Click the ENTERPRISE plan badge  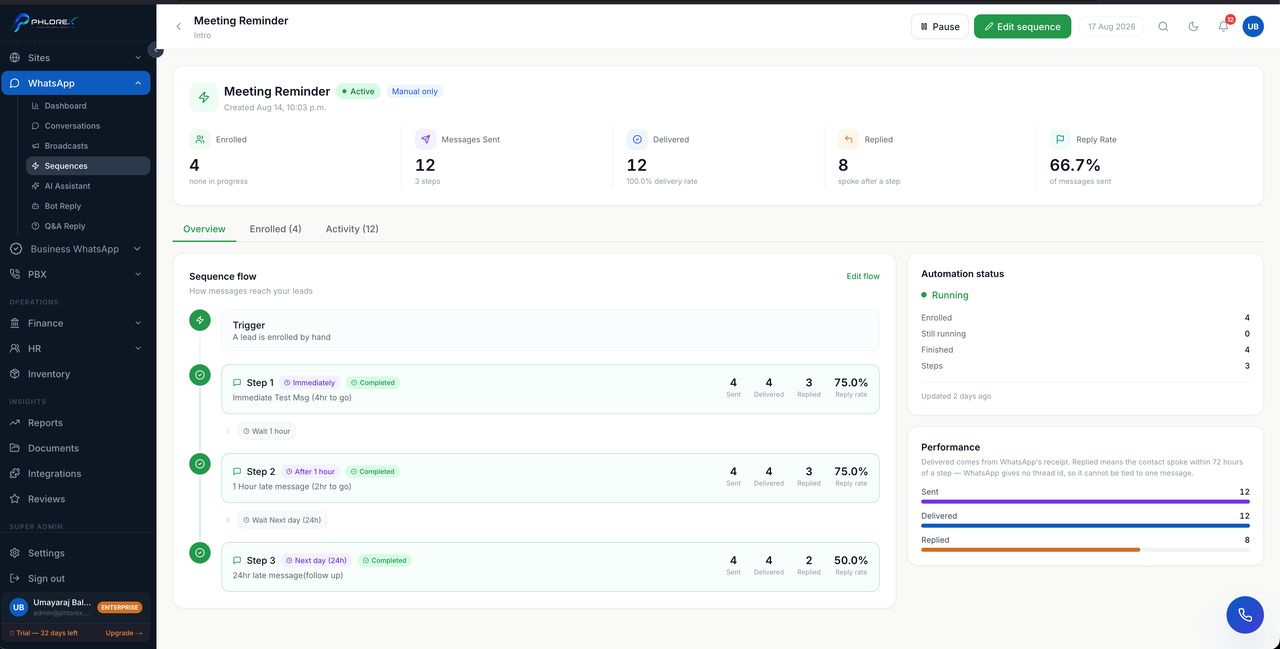coord(120,607)
